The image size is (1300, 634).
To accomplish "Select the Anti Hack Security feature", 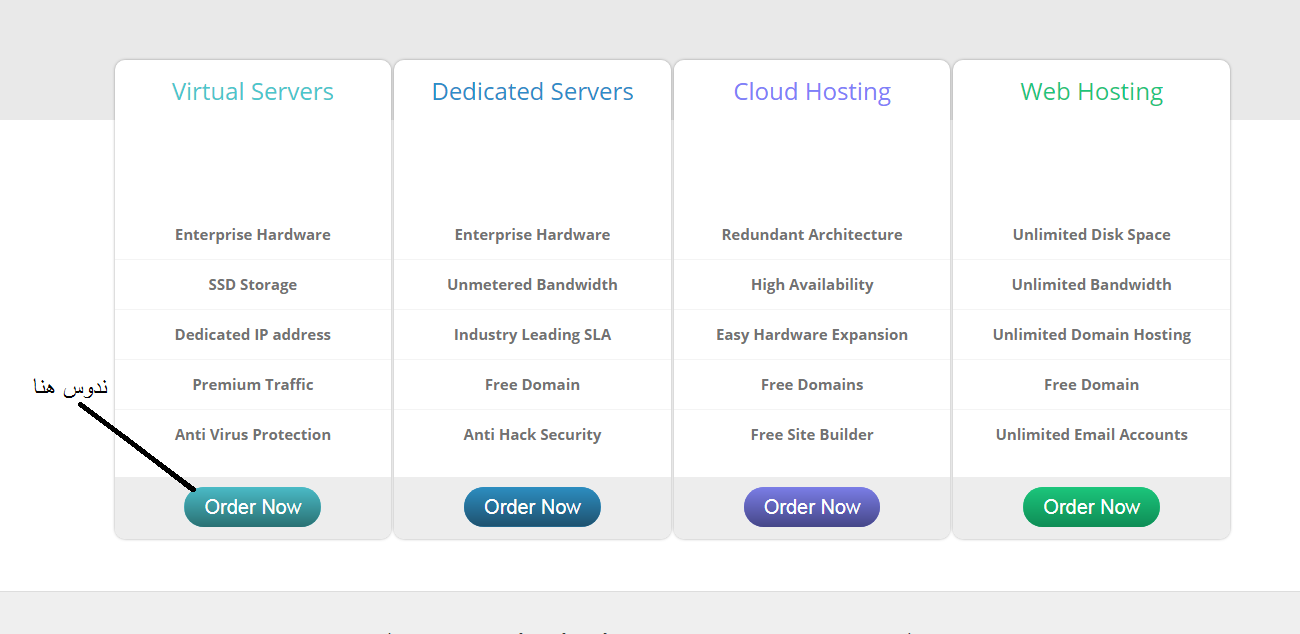I will pos(532,435).
